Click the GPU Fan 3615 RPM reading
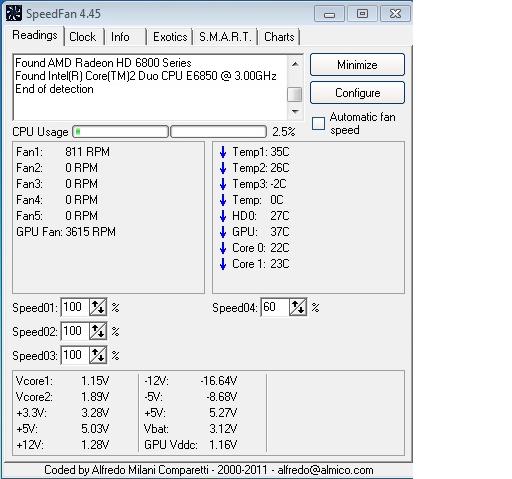The height and width of the screenshot is (479, 512). pyautogui.click(x=66, y=232)
